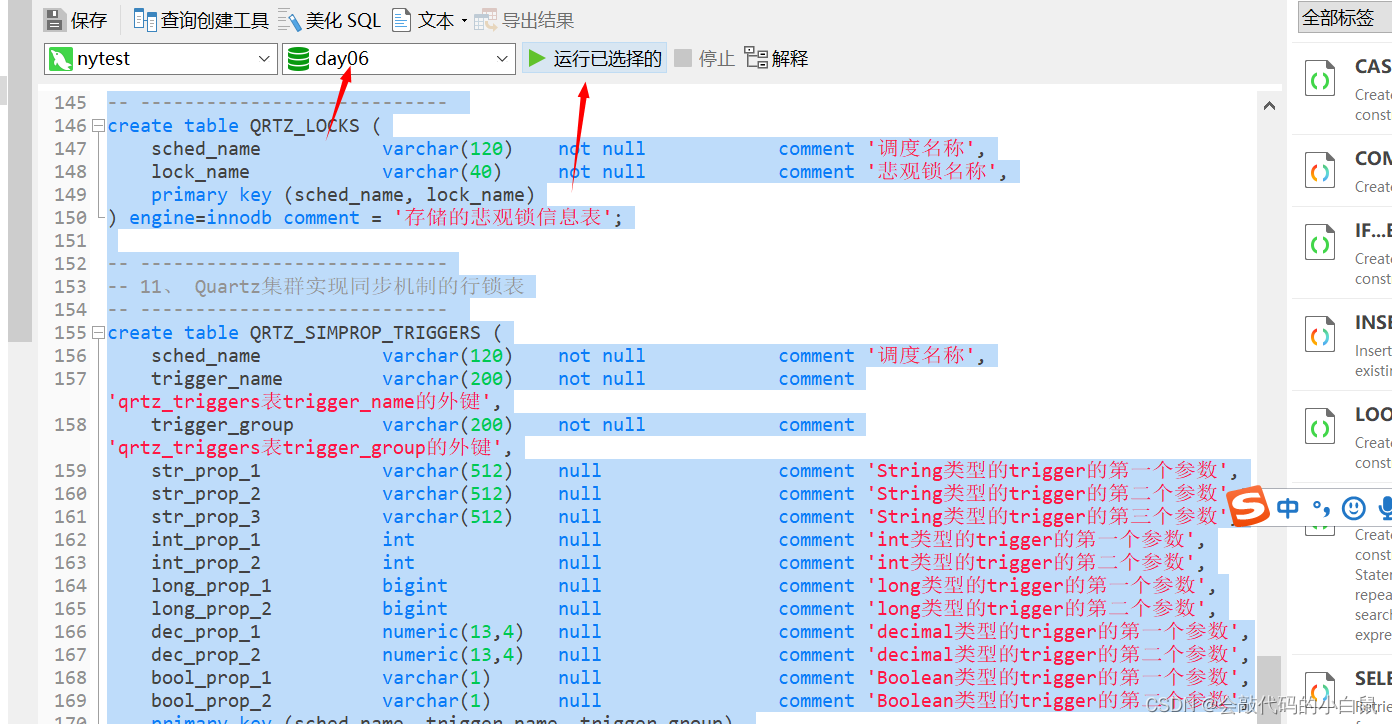Click 'varchar(40)' on line 148
Screen dimensions: 1392x724
[x=442, y=172]
